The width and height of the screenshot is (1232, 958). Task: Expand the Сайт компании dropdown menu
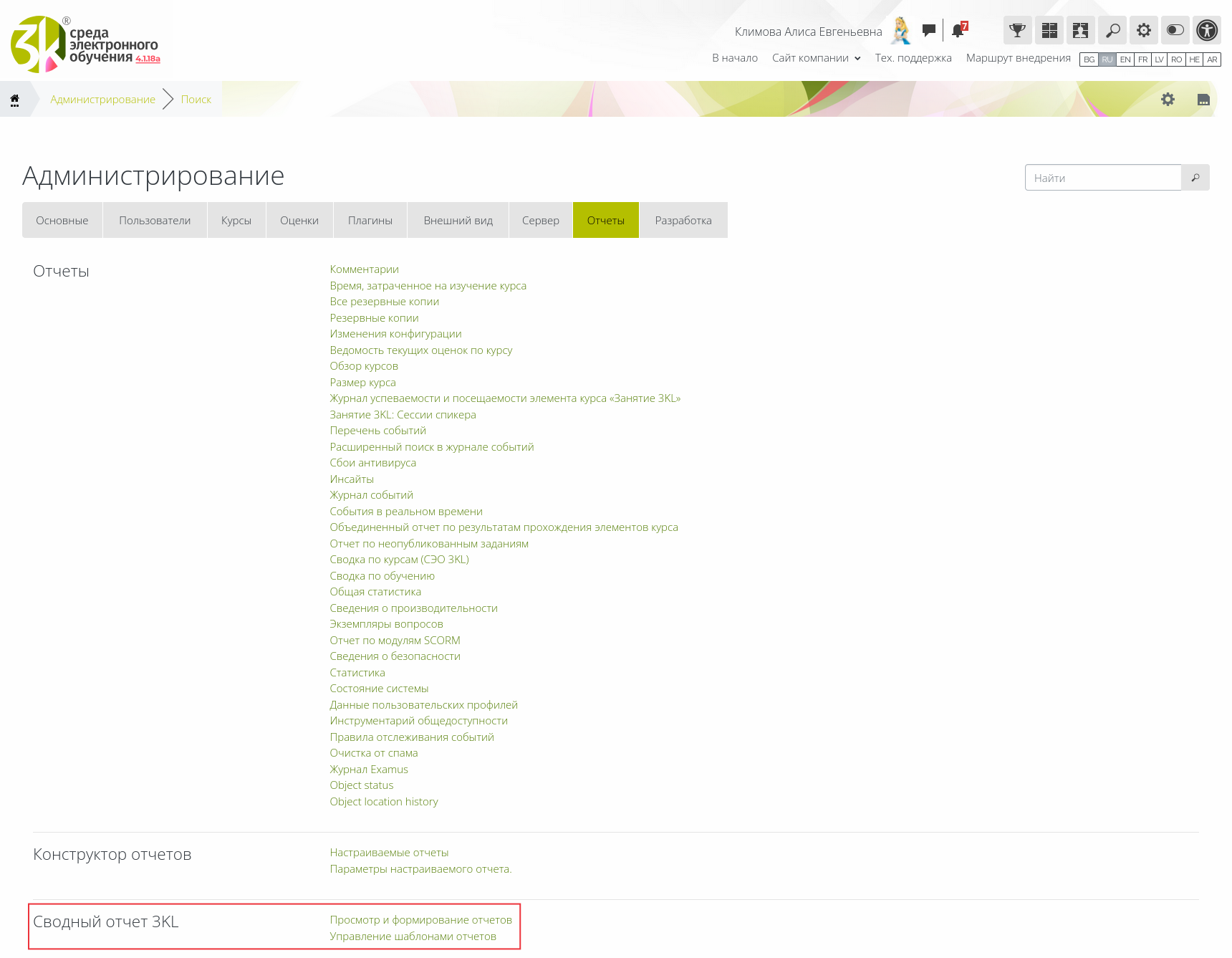816,58
